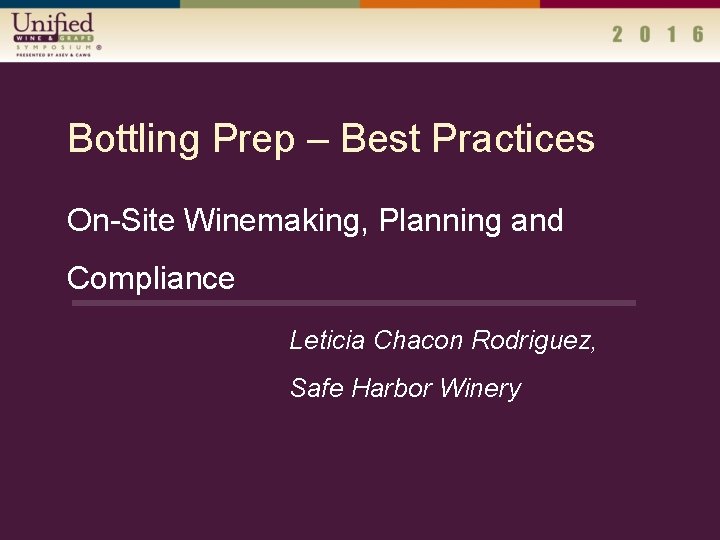The image size is (720, 540).
Task: Click the Presented by ASEV & CAWG tagline
Action: [54, 55]
